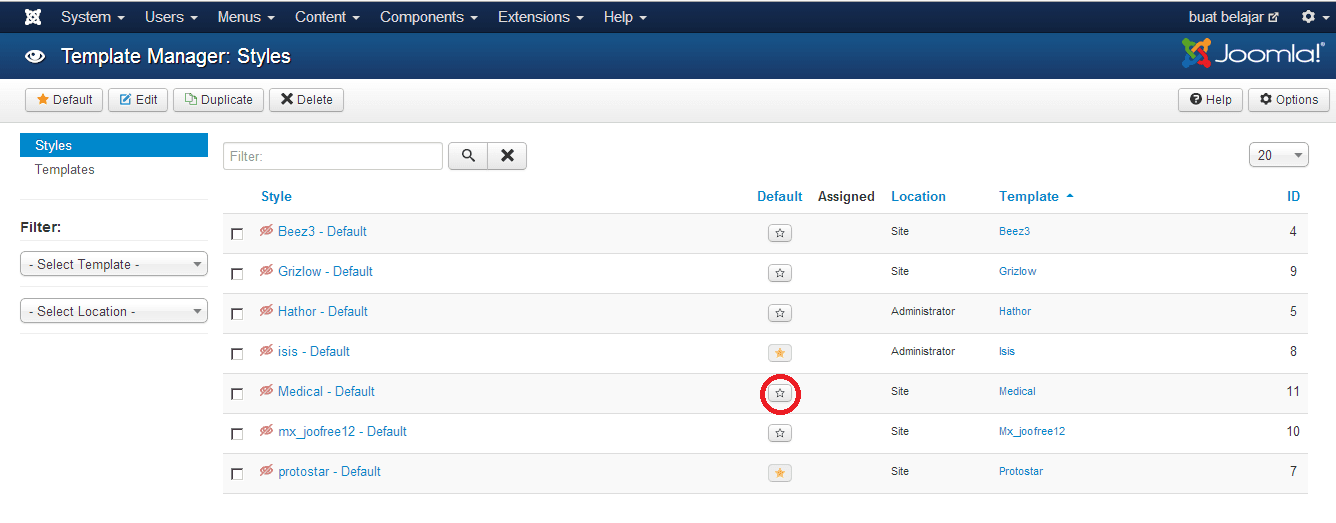Viewport: 1336px width, 523px height.
Task: Click the Duplicate toolbar button
Action: (219, 100)
